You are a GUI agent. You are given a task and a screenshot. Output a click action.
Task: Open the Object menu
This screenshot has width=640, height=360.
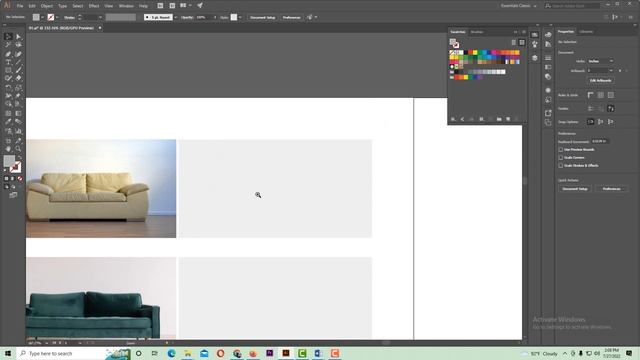click(x=47, y=6)
